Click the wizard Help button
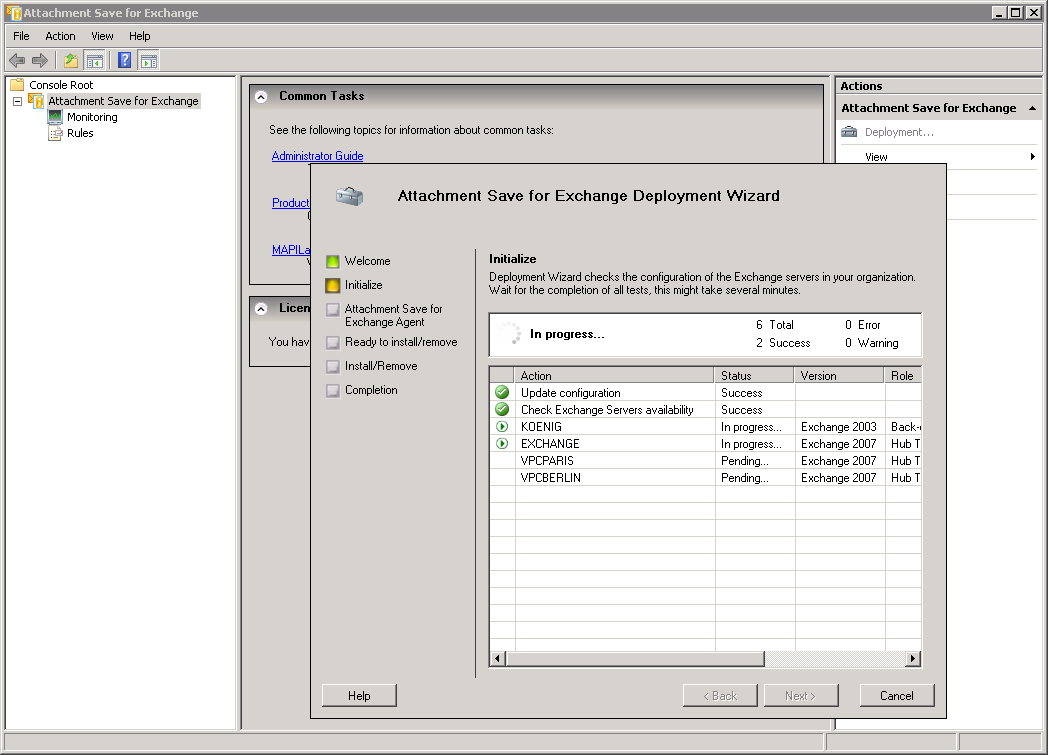 [x=359, y=696]
